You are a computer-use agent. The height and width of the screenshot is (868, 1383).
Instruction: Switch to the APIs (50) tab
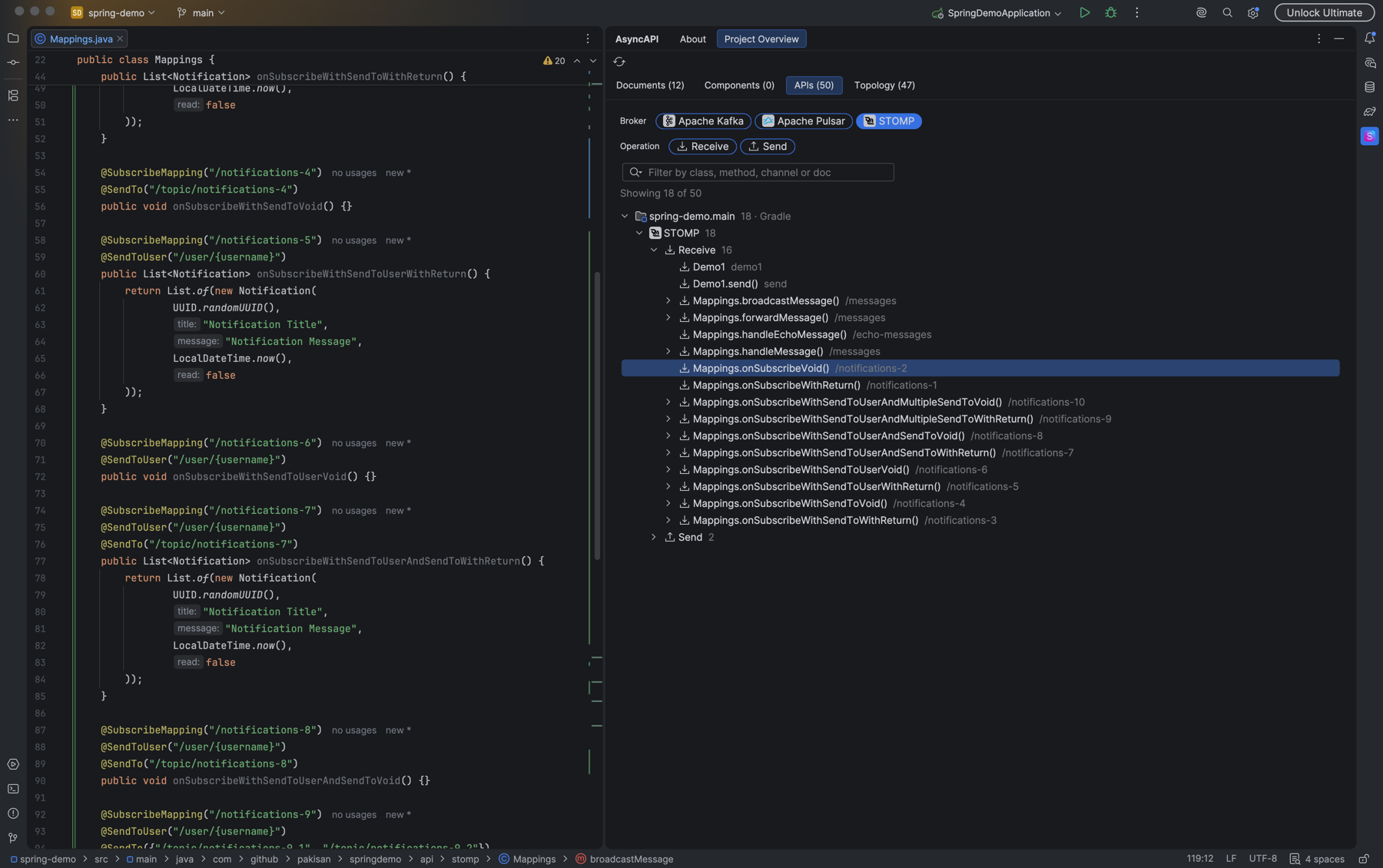[814, 85]
